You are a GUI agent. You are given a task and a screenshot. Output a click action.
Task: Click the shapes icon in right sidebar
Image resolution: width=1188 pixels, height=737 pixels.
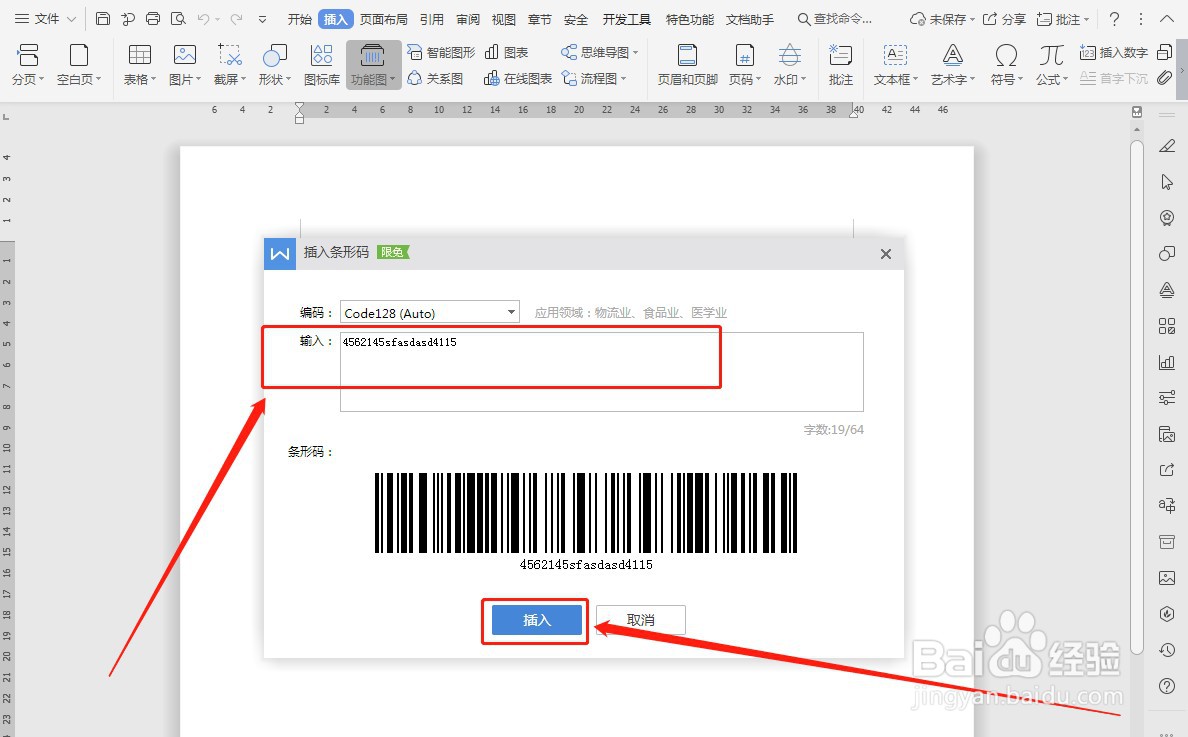[1167, 254]
